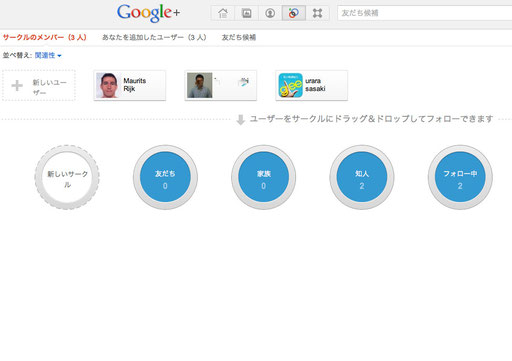Select the Maurits Rijk person card
Image resolution: width=512 pixels, height=361 pixels.
click(130, 85)
